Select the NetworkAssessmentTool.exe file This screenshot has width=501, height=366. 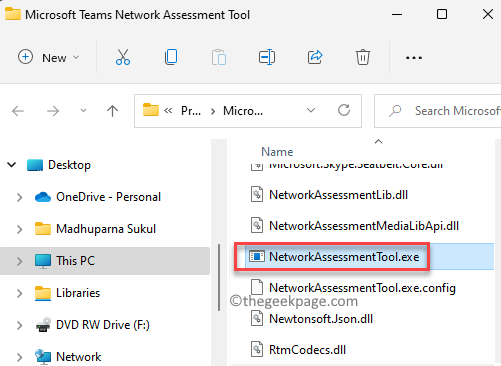tap(344, 257)
